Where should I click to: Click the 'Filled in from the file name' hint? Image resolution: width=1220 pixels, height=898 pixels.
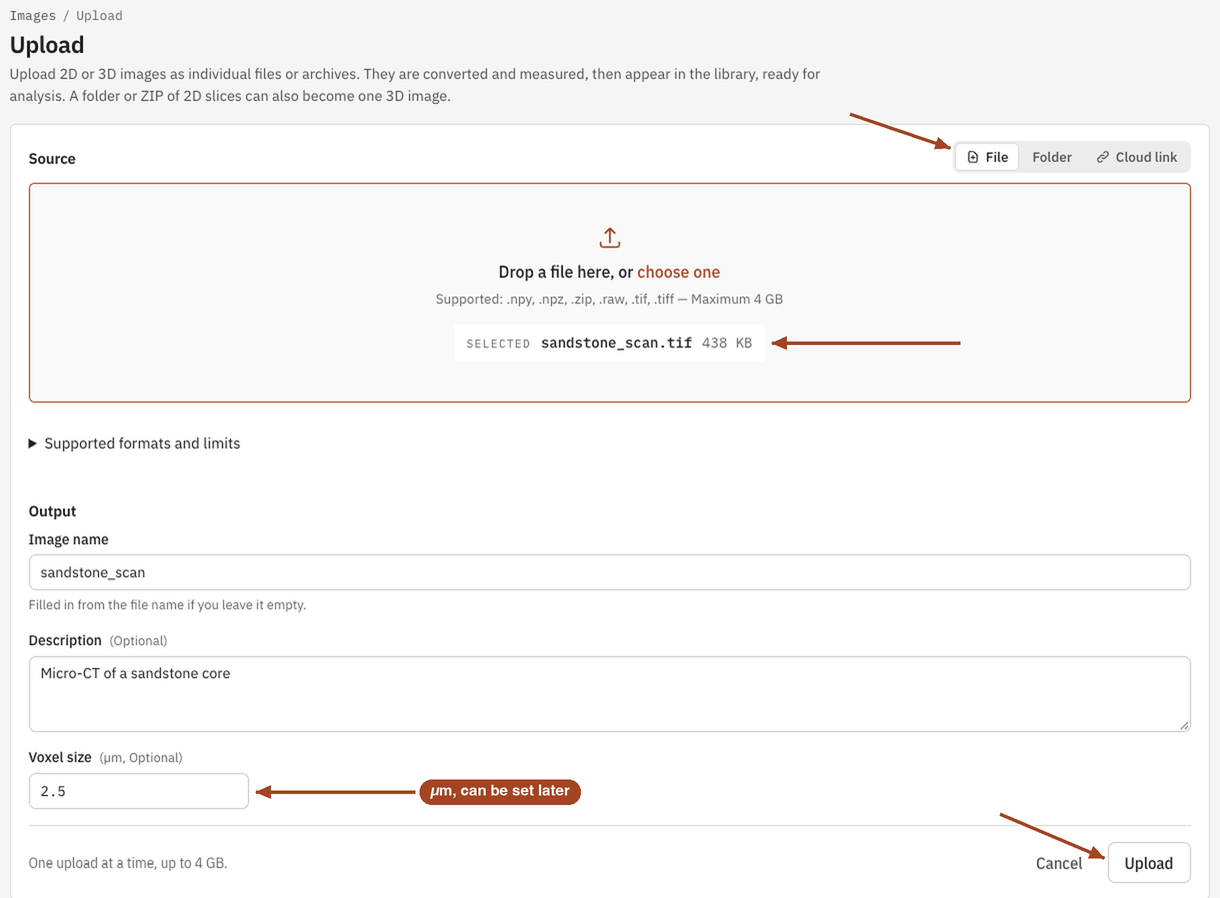click(167, 605)
